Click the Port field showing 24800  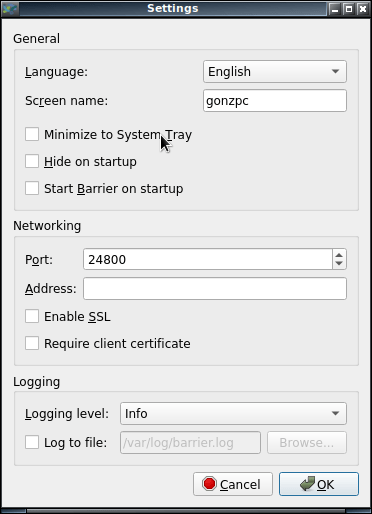207,259
